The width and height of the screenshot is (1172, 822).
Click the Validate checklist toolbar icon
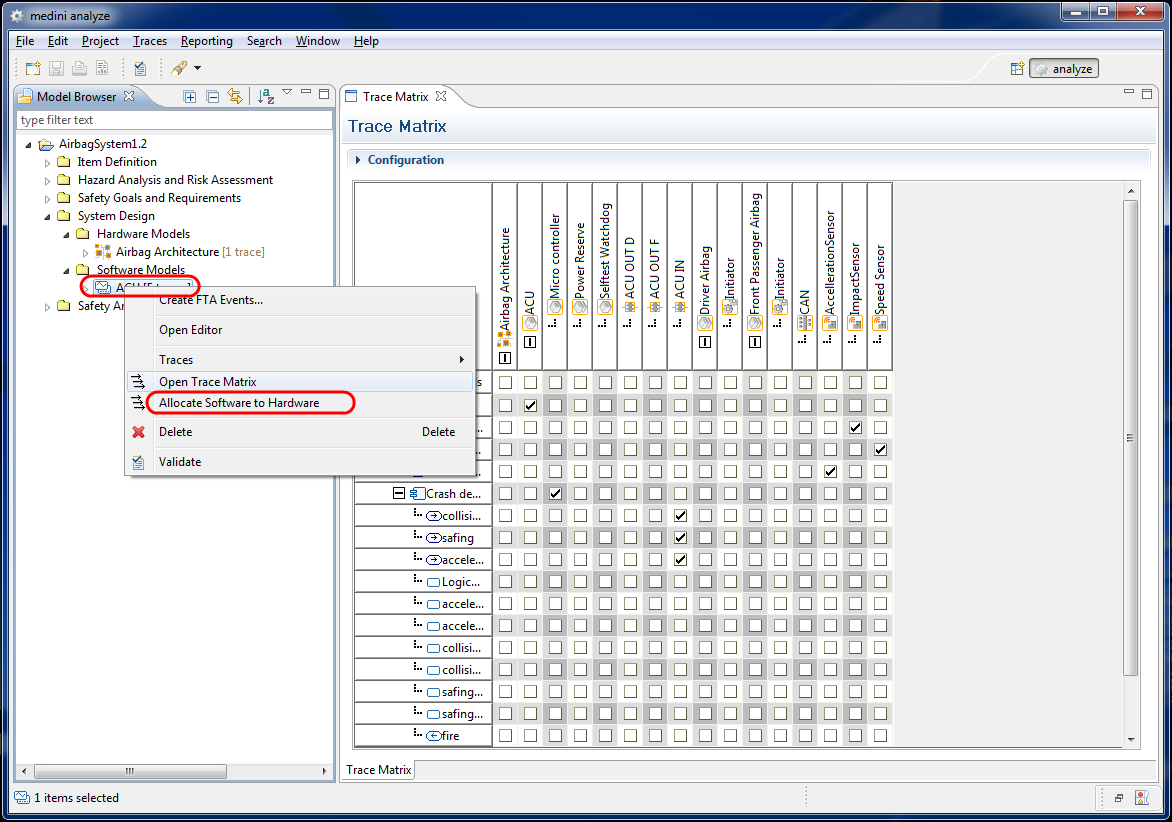point(140,68)
